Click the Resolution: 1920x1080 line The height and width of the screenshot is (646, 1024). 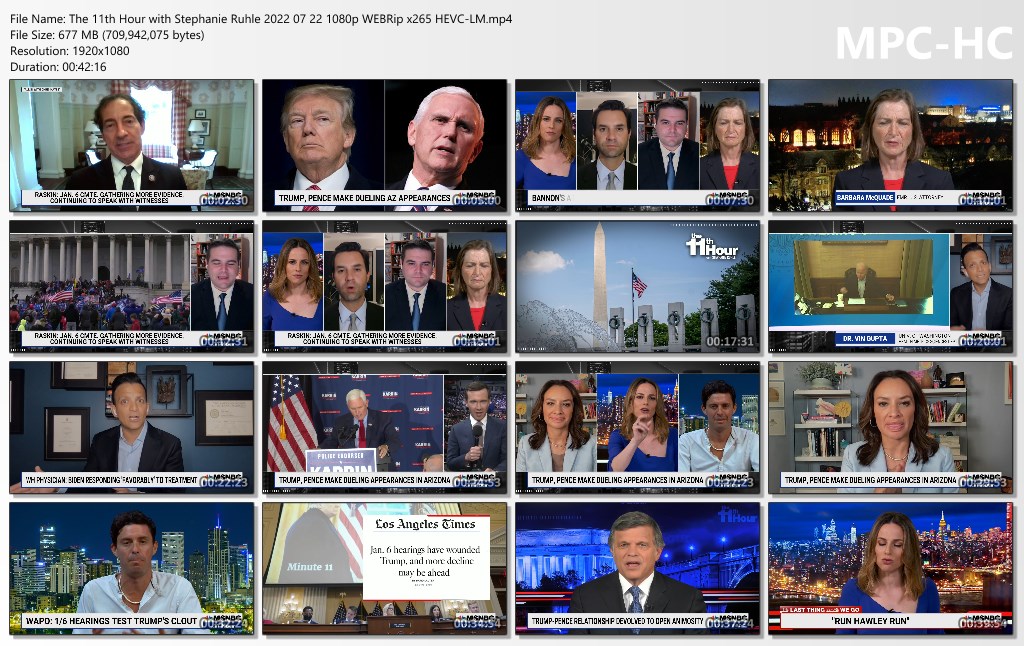pos(70,51)
